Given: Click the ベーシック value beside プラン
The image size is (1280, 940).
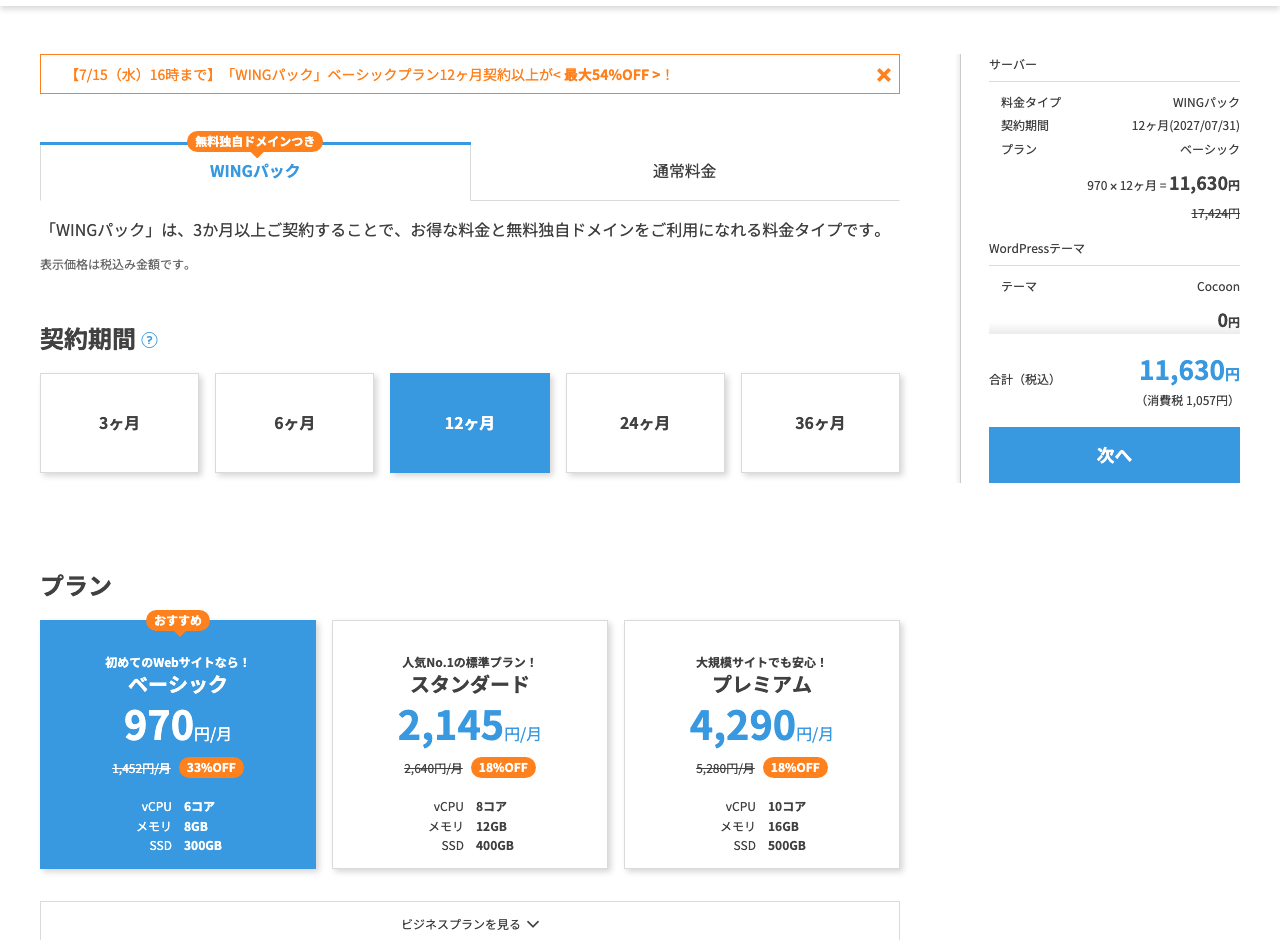Looking at the screenshot, I should (1210, 149).
